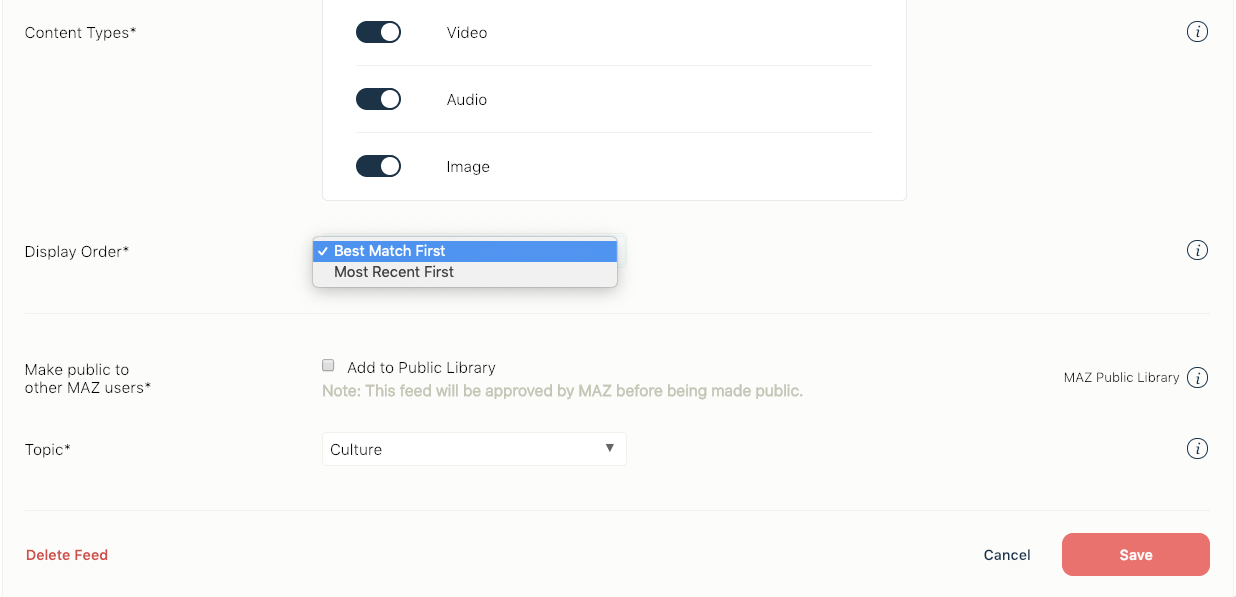Turn off the Video content toggle
The width and height of the screenshot is (1236, 597).
pyautogui.click(x=378, y=32)
